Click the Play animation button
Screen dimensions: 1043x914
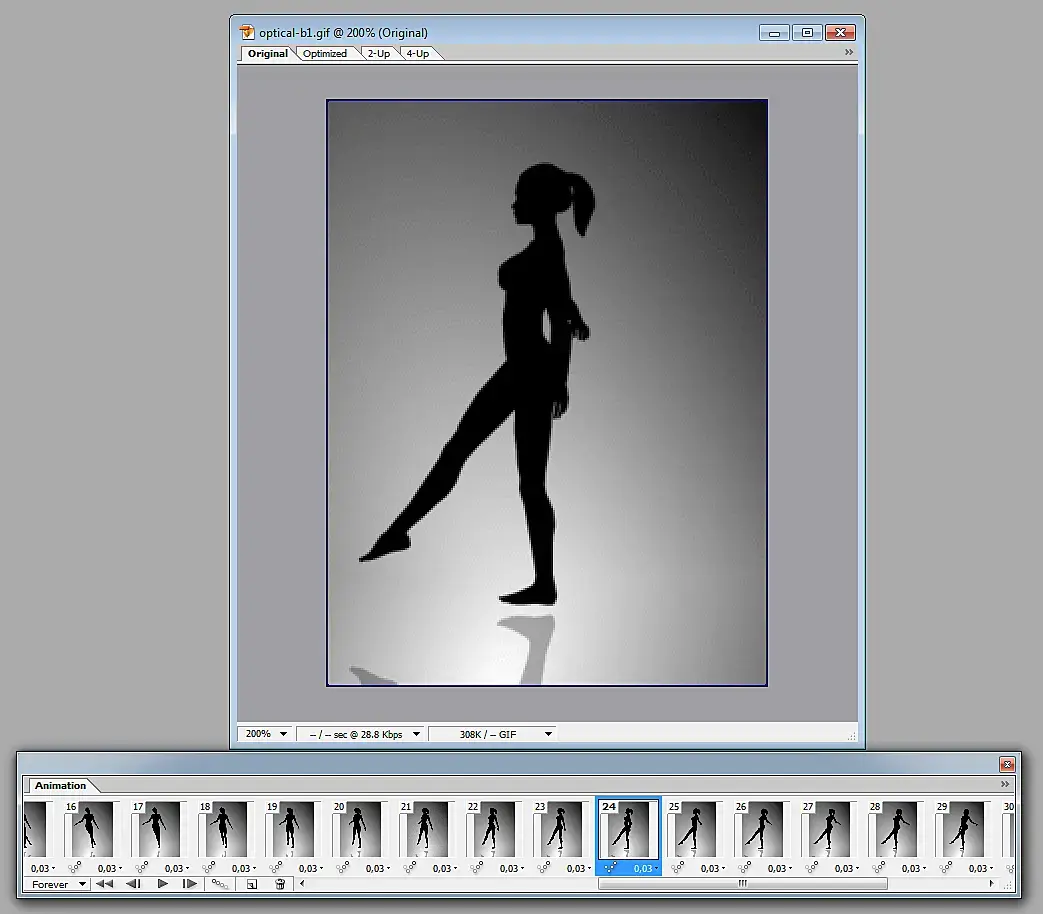click(x=162, y=884)
